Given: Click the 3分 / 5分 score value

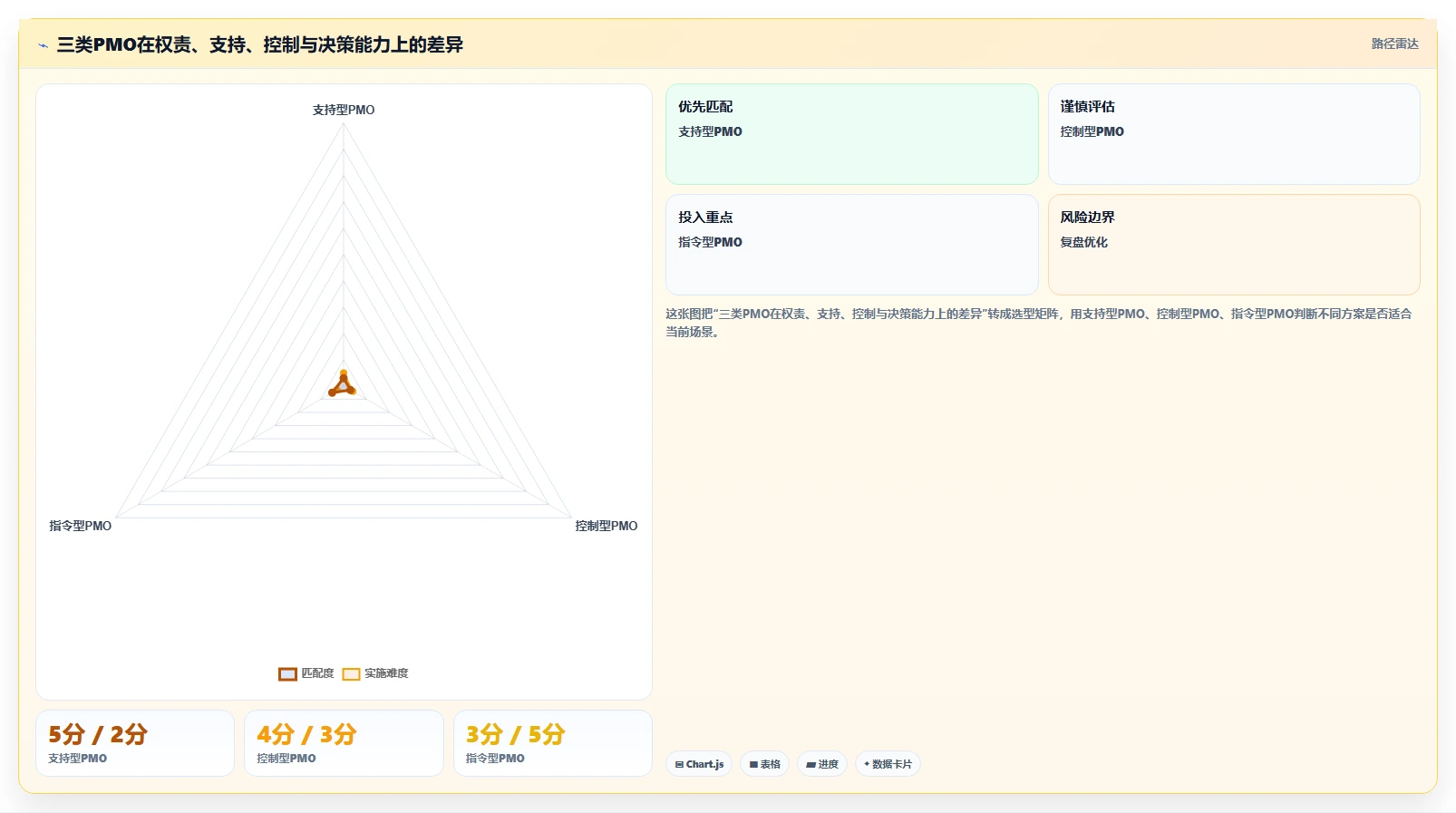Looking at the screenshot, I should [516, 734].
